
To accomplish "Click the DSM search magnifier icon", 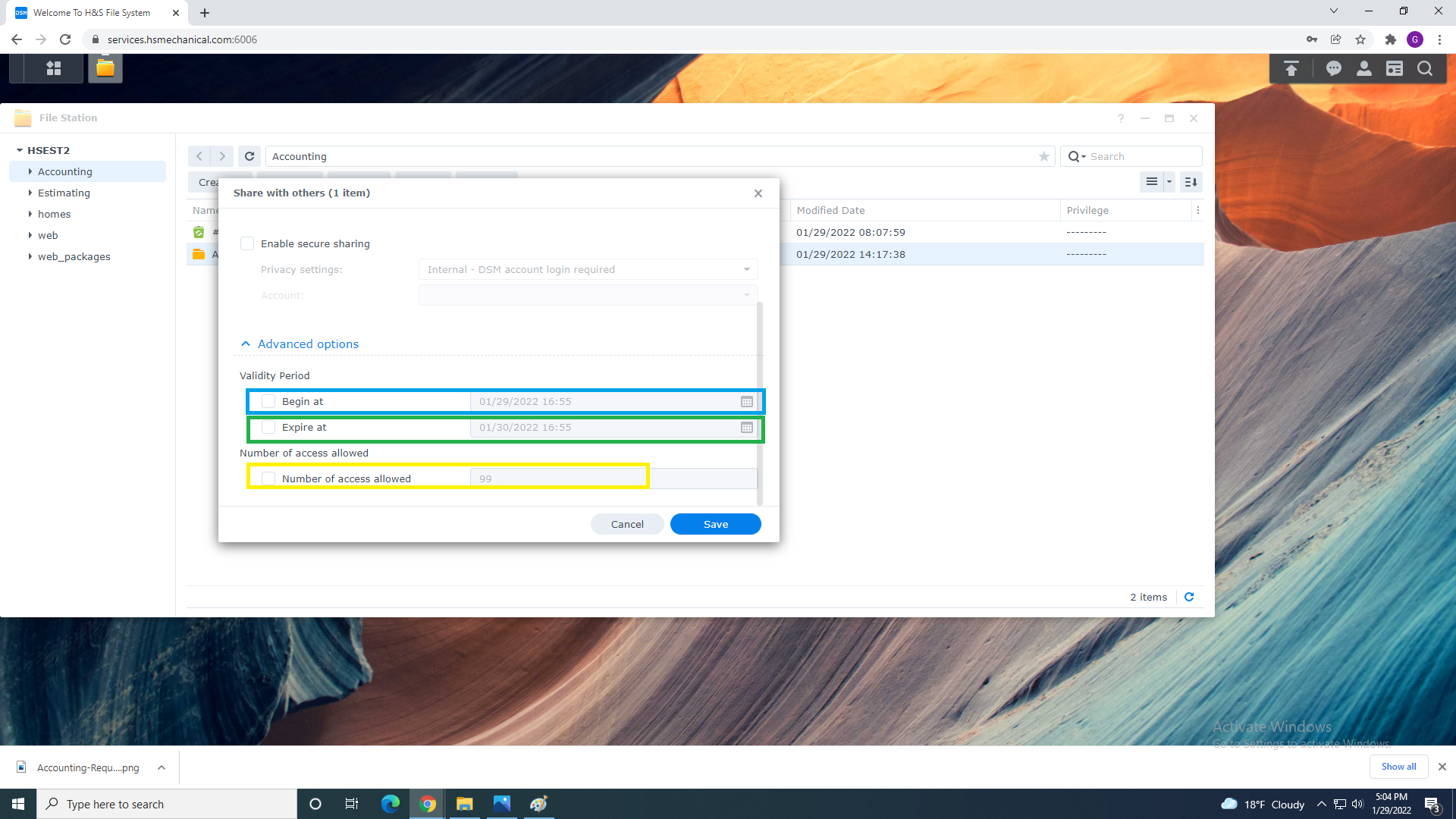I will coord(1424,69).
